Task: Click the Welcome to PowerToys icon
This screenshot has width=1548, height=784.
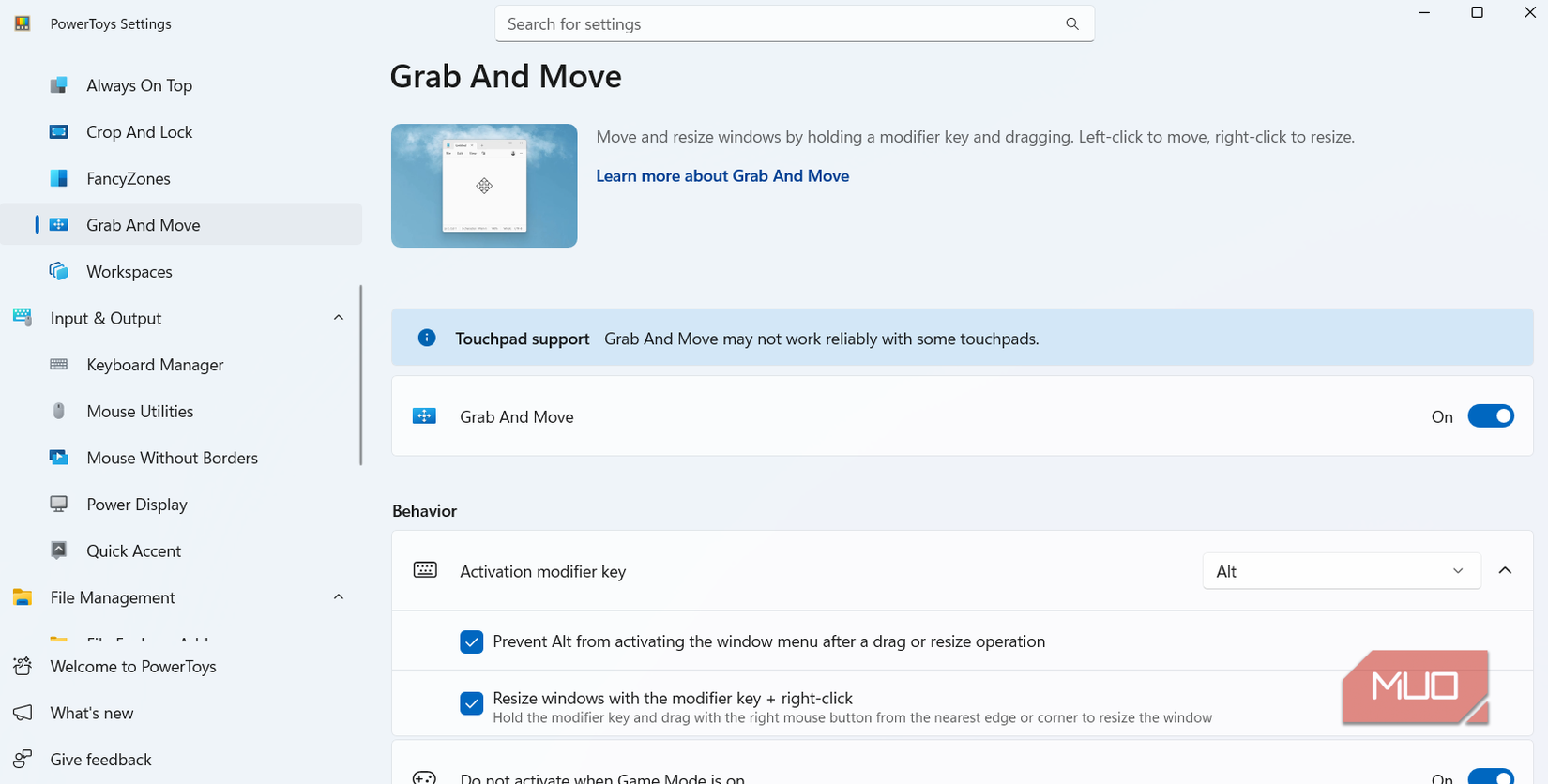Action: click(x=23, y=667)
